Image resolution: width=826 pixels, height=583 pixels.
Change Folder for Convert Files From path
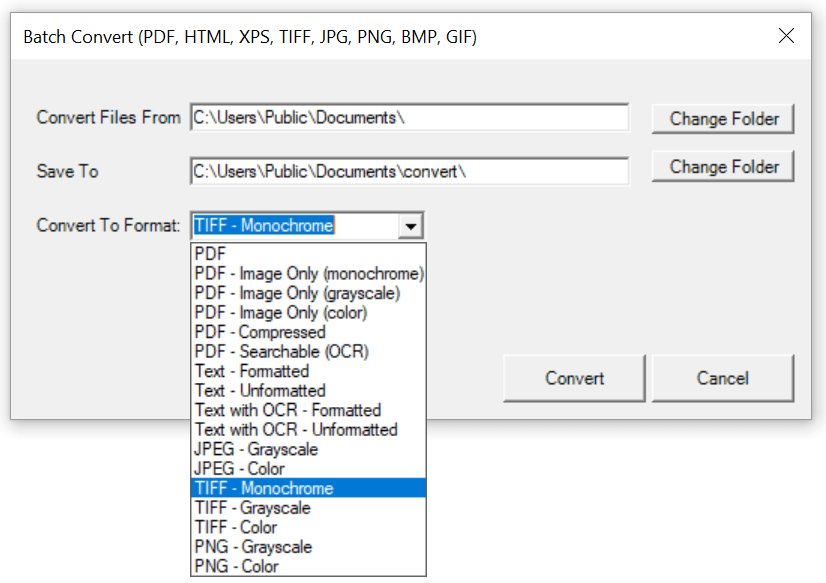pos(722,118)
